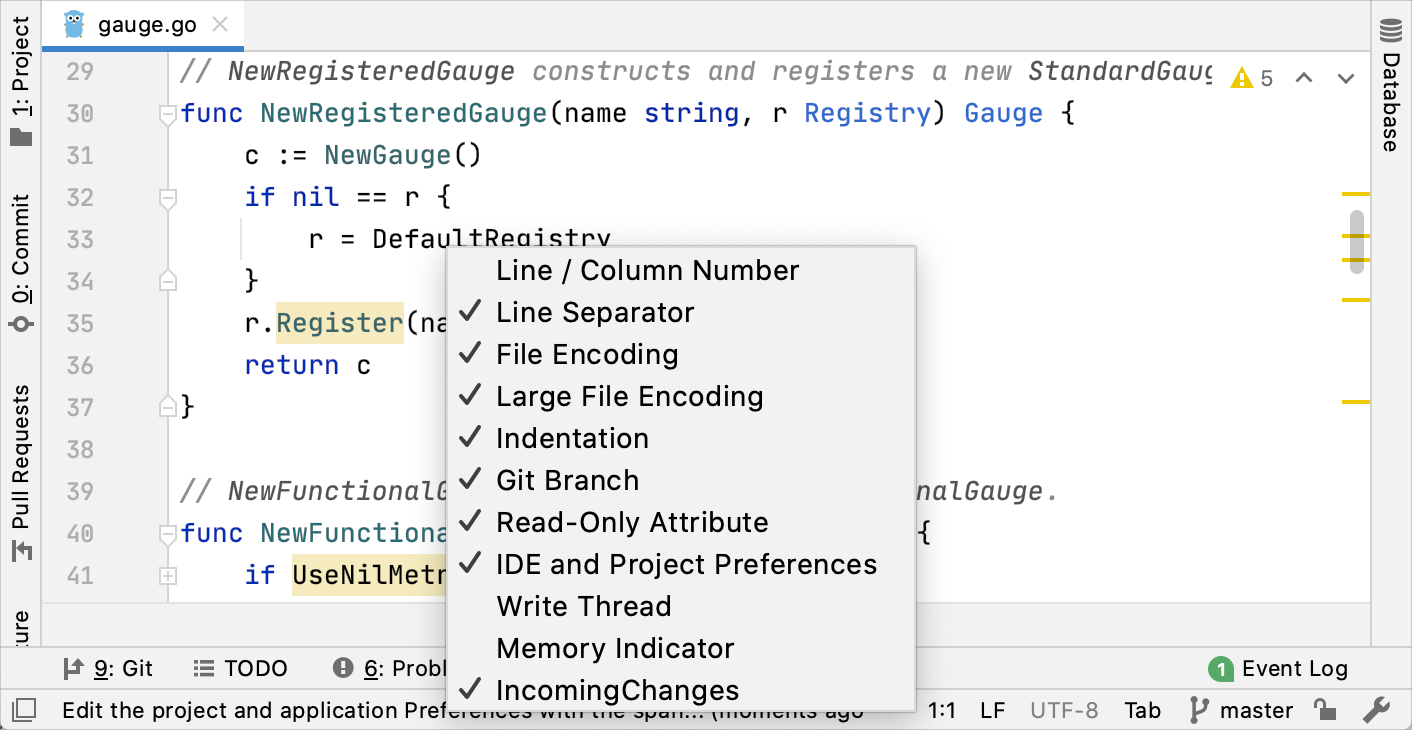Image resolution: width=1412 pixels, height=730 pixels.
Task: Change the LF line separator
Action: coord(992,710)
